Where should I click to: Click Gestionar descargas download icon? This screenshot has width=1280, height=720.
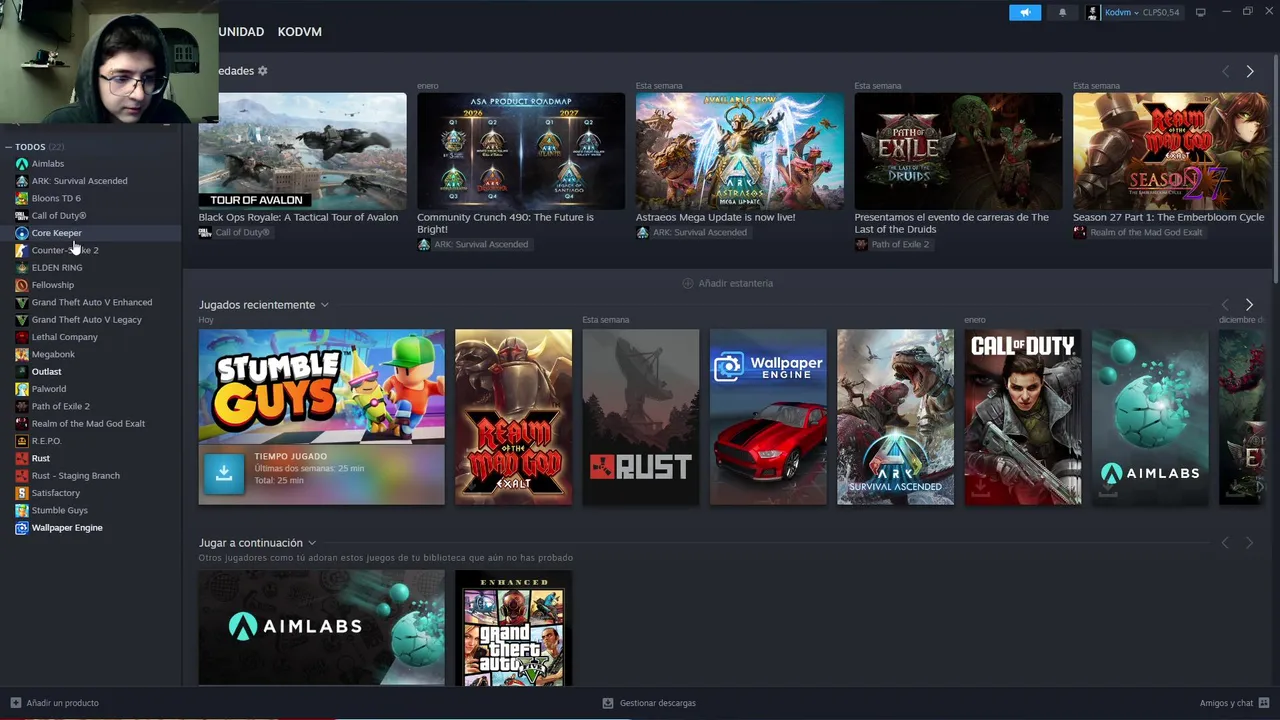(x=608, y=703)
